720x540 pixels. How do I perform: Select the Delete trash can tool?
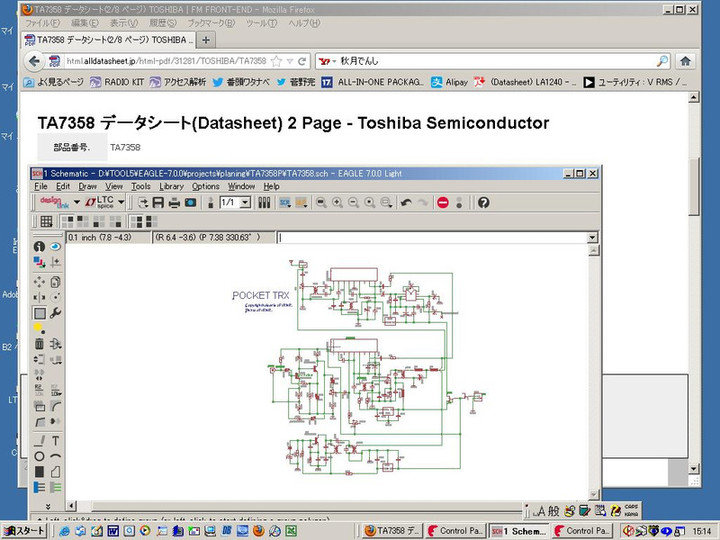pyautogui.click(x=40, y=344)
